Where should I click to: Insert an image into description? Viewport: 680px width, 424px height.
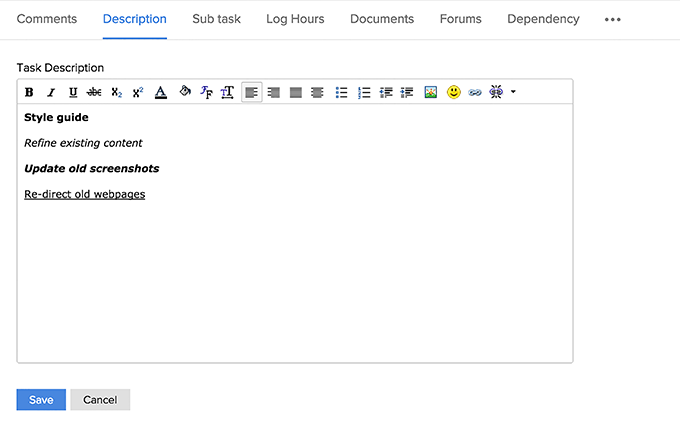click(x=431, y=92)
